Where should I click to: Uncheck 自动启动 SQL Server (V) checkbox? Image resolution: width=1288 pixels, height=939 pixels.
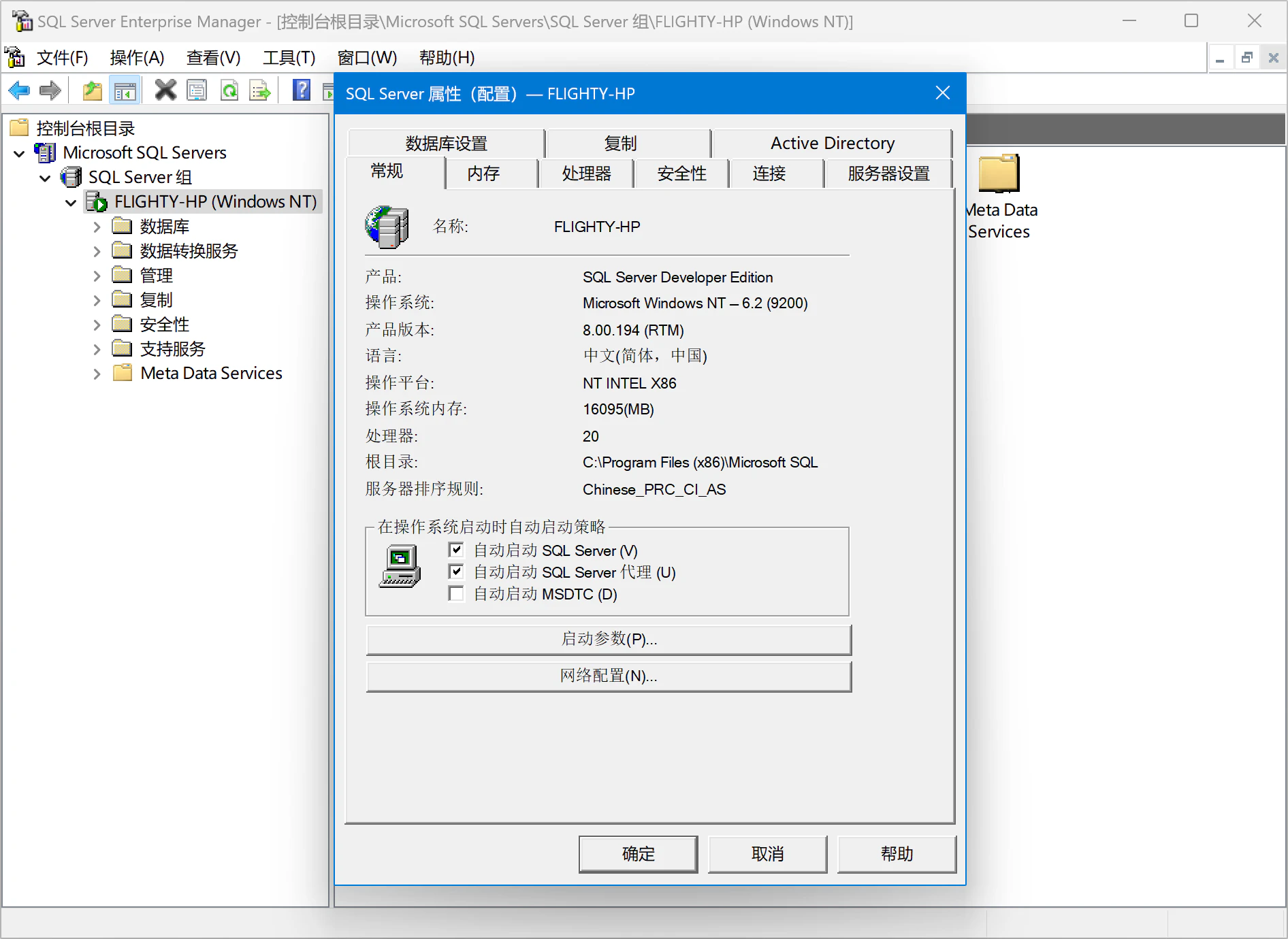[x=456, y=550]
